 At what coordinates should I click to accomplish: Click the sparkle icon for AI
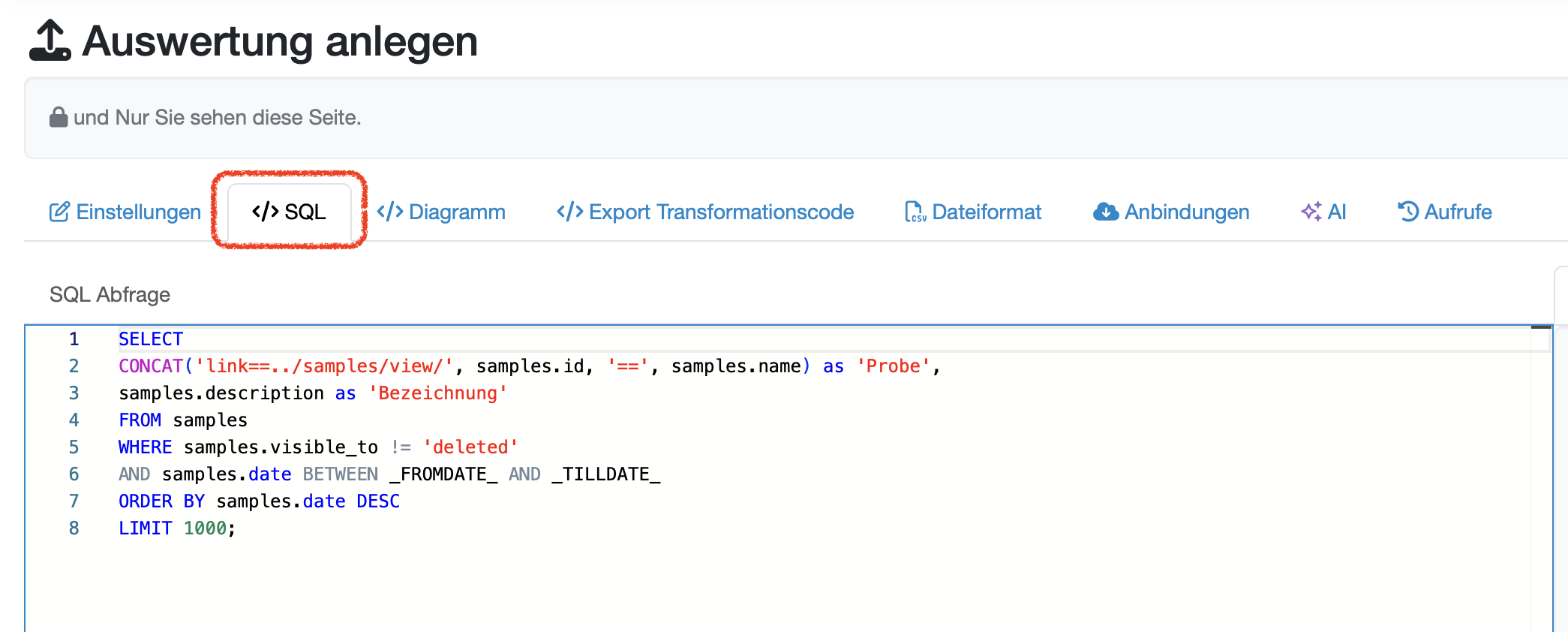[x=1311, y=212]
